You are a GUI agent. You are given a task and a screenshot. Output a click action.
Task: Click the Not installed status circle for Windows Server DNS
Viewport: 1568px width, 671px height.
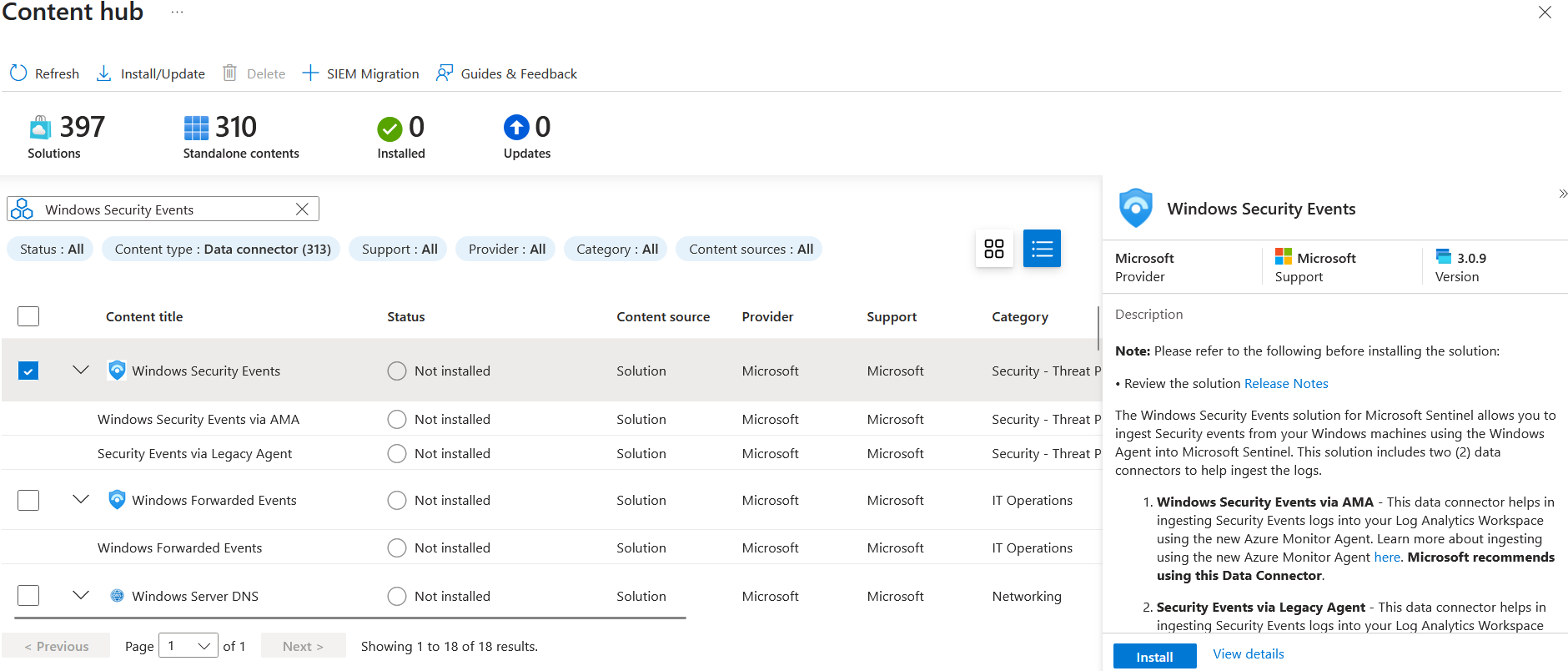pos(397,596)
